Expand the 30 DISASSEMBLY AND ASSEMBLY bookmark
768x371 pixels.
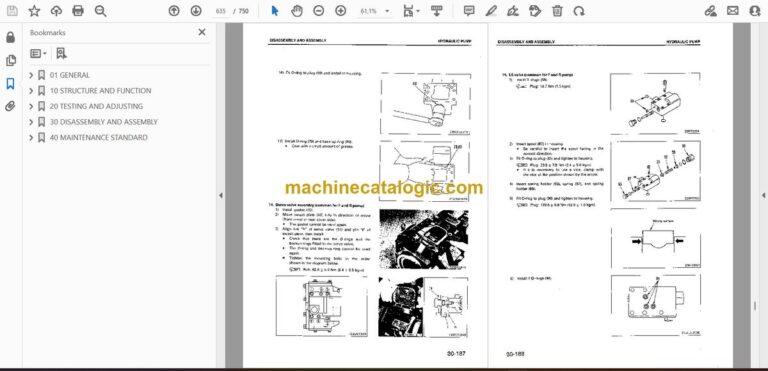point(31,122)
